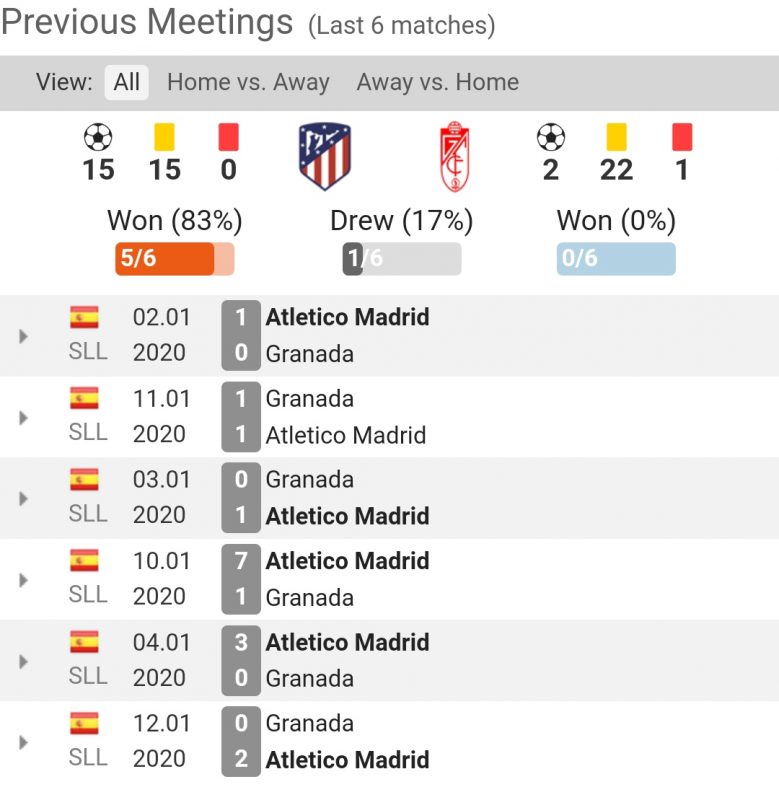Click Atletico's soccer ball goals icon
The height and width of the screenshot is (800, 779).
pyautogui.click(x=98, y=136)
